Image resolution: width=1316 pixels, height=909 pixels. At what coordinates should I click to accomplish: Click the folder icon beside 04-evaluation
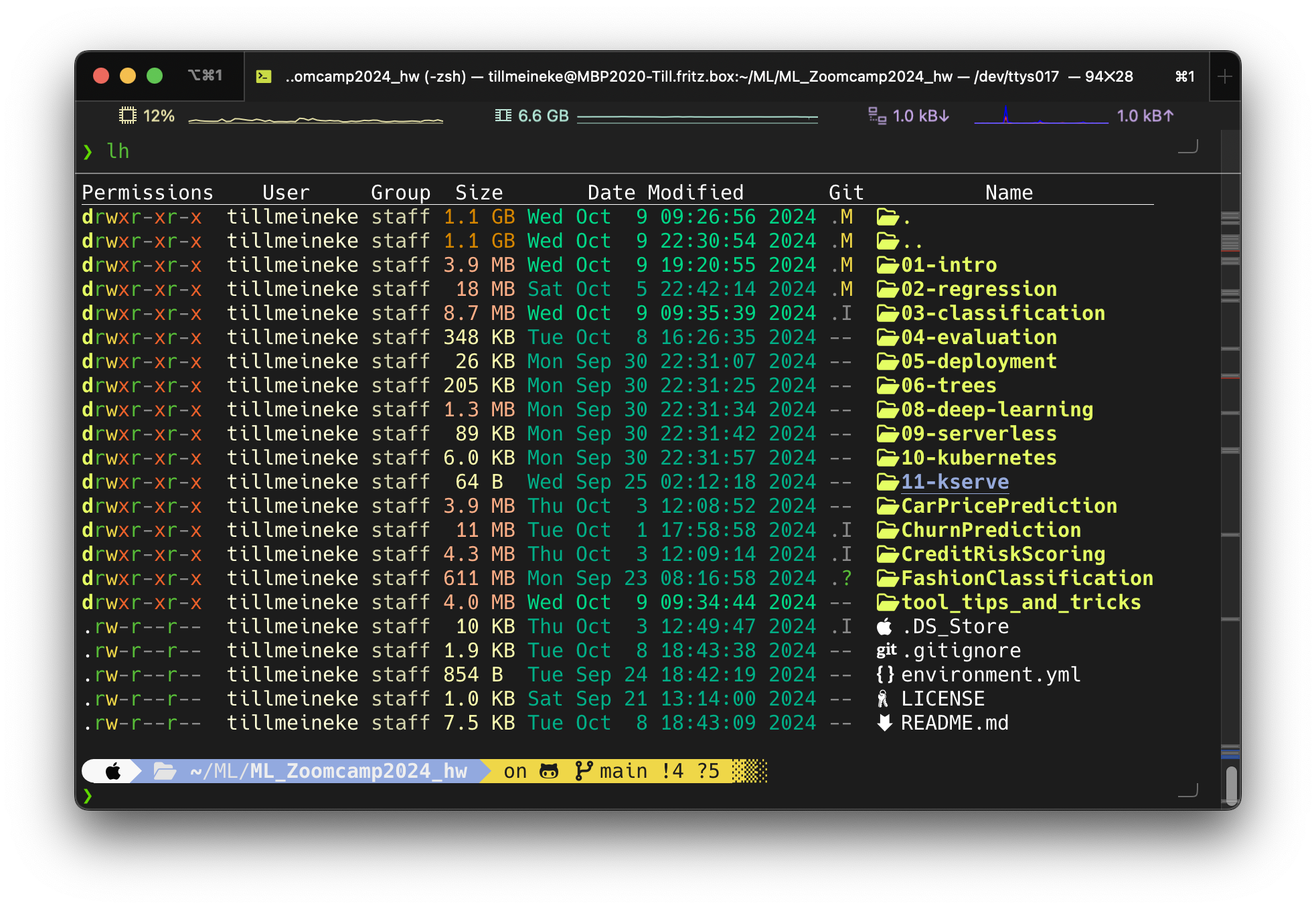(888, 338)
